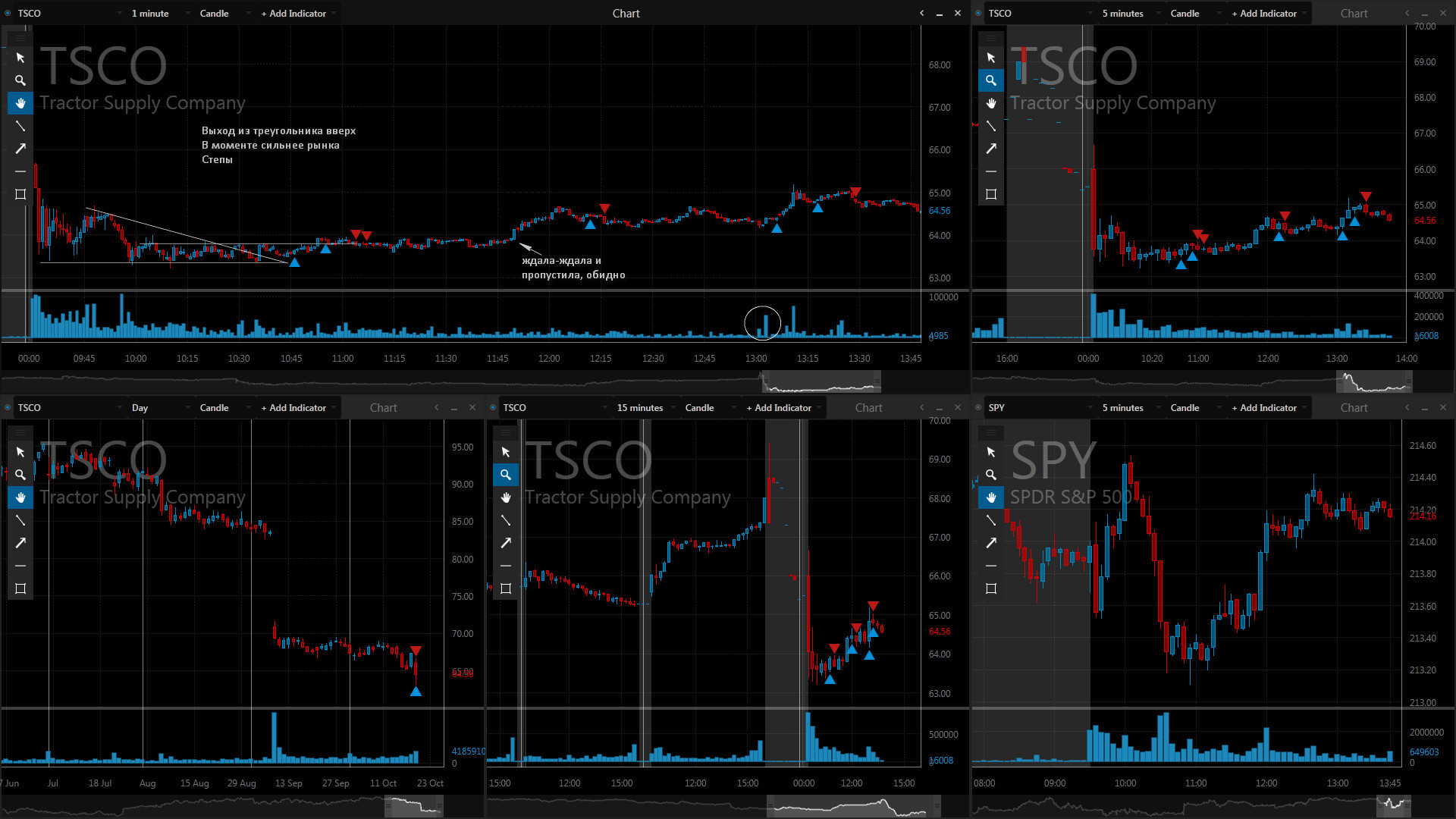The image size is (1456, 819).
Task: Click the Chart tab of TSCO 5 minutes panel
Action: pos(1354,13)
